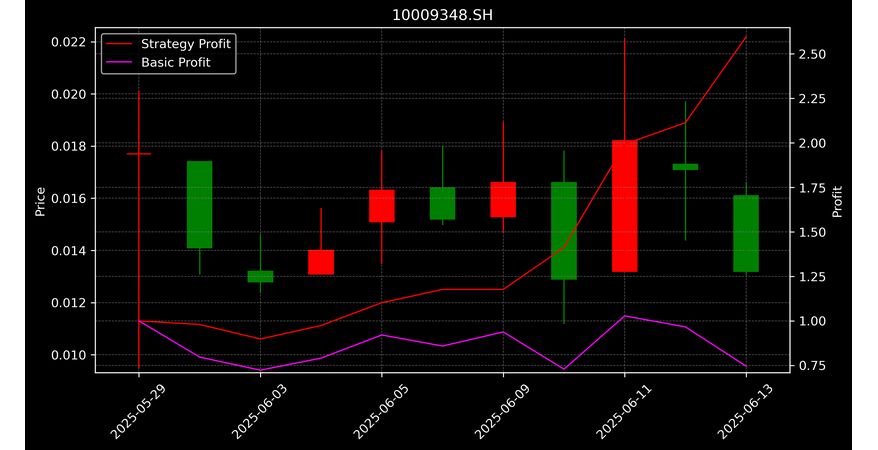The width and height of the screenshot is (878, 450).
Task: Click the 0.010 price tick label
Action: (69, 355)
